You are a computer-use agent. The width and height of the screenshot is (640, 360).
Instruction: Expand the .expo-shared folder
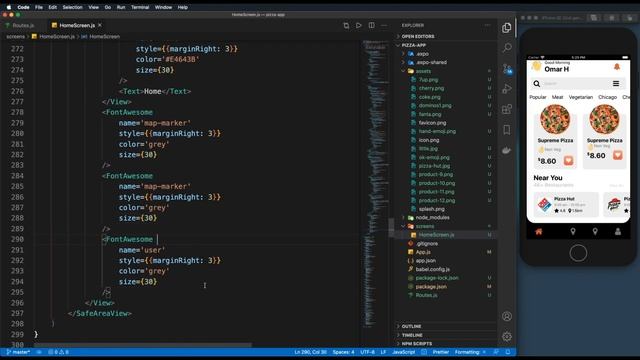click(431, 62)
